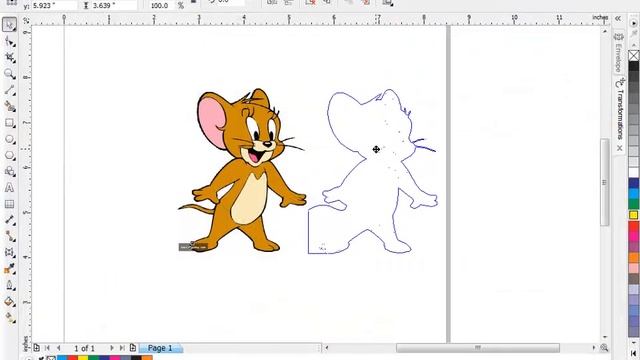The image size is (640, 360).
Task: Collapse the docker panel with double chevron
Action: [618, 18]
